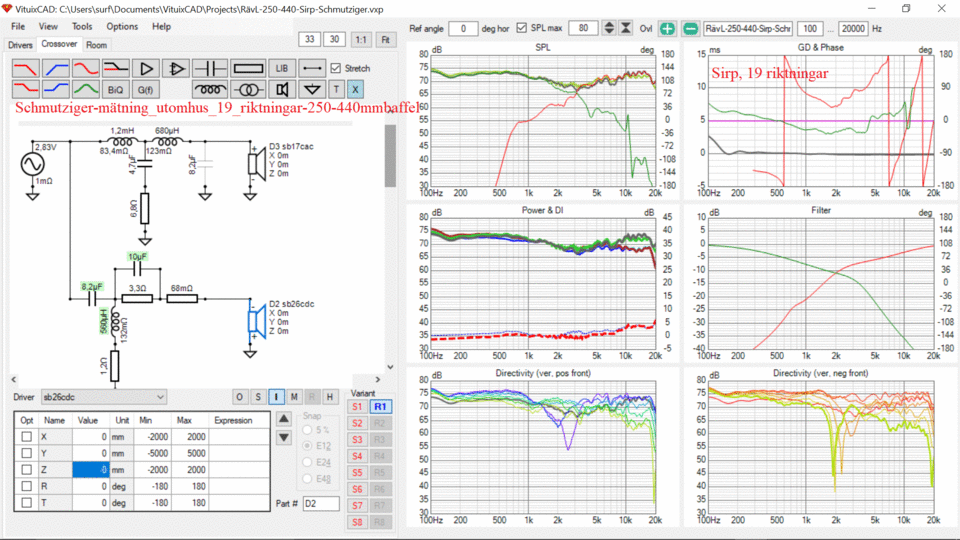960x540 pixels.
Task: Click the T toolbar button
Action: click(336, 89)
